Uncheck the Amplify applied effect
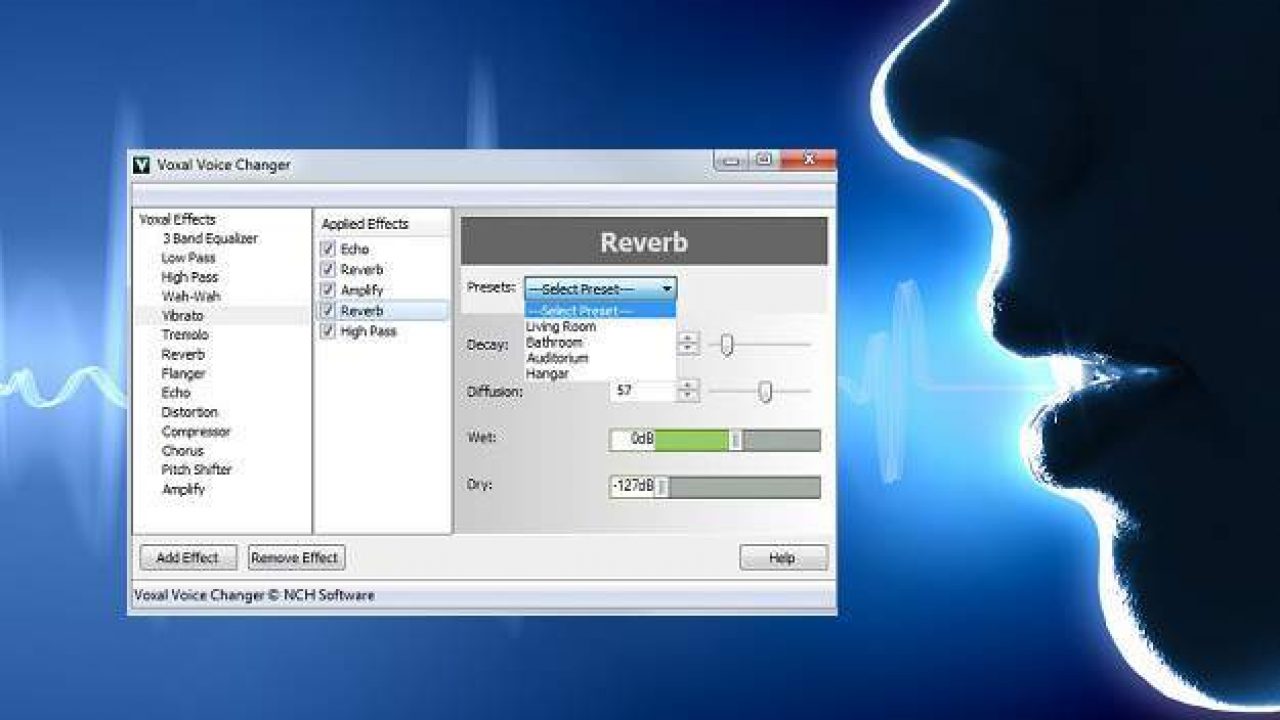 (327, 290)
